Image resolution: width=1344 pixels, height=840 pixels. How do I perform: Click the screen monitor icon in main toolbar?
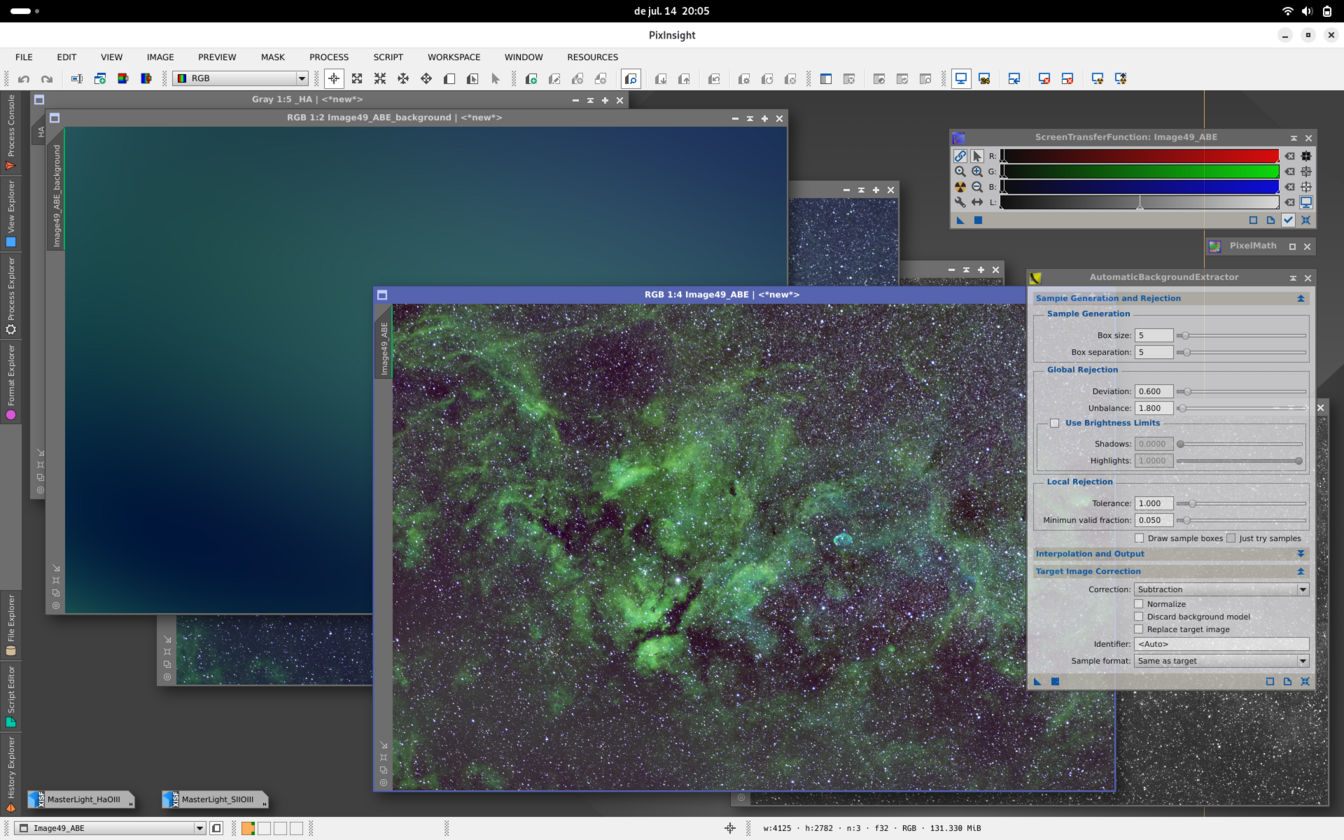pyautogui.click(x=961, y=78)
